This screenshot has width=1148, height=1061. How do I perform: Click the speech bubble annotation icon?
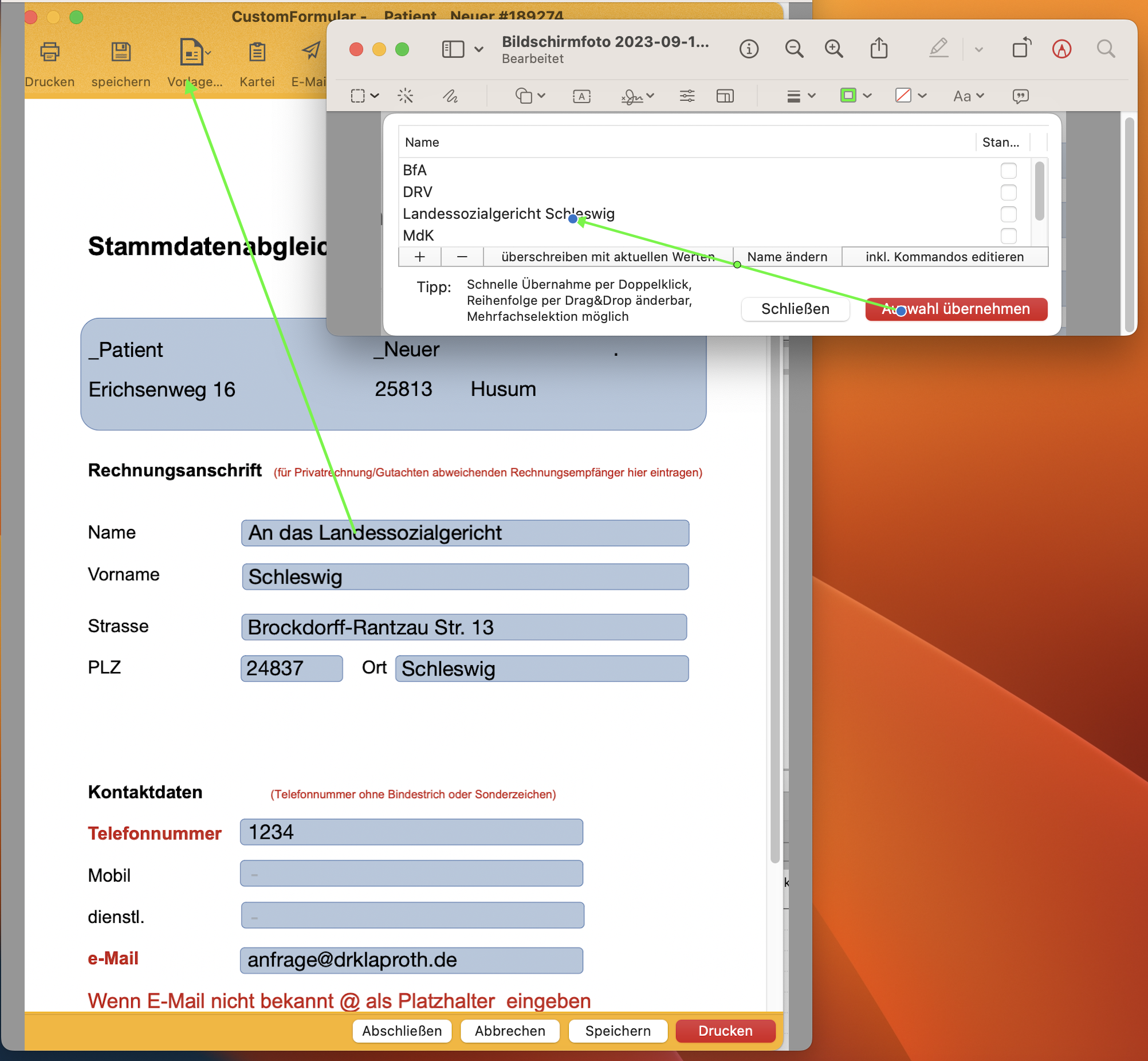[x=1020, y=96]
